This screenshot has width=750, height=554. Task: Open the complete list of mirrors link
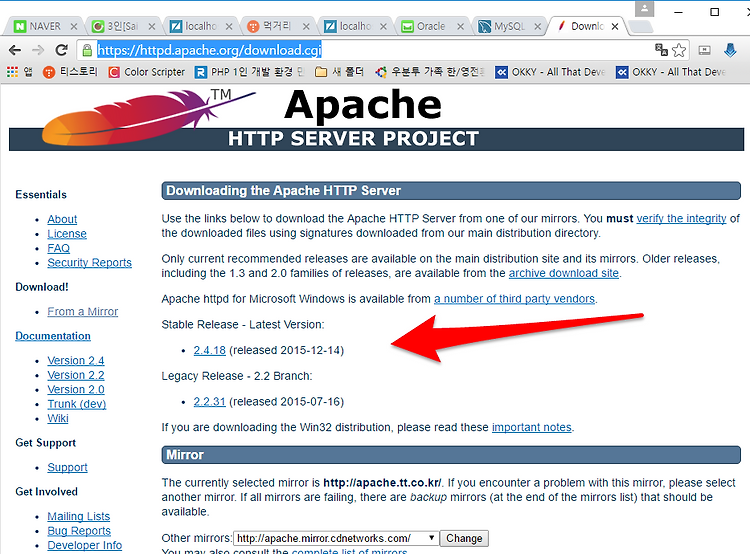(x=349, y=551)
